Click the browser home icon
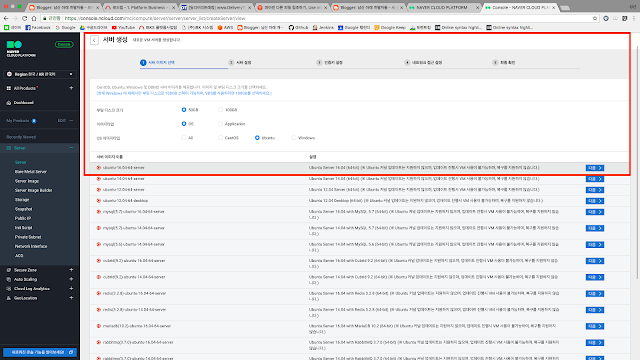 pyautogui.click(x=34, y=18)
